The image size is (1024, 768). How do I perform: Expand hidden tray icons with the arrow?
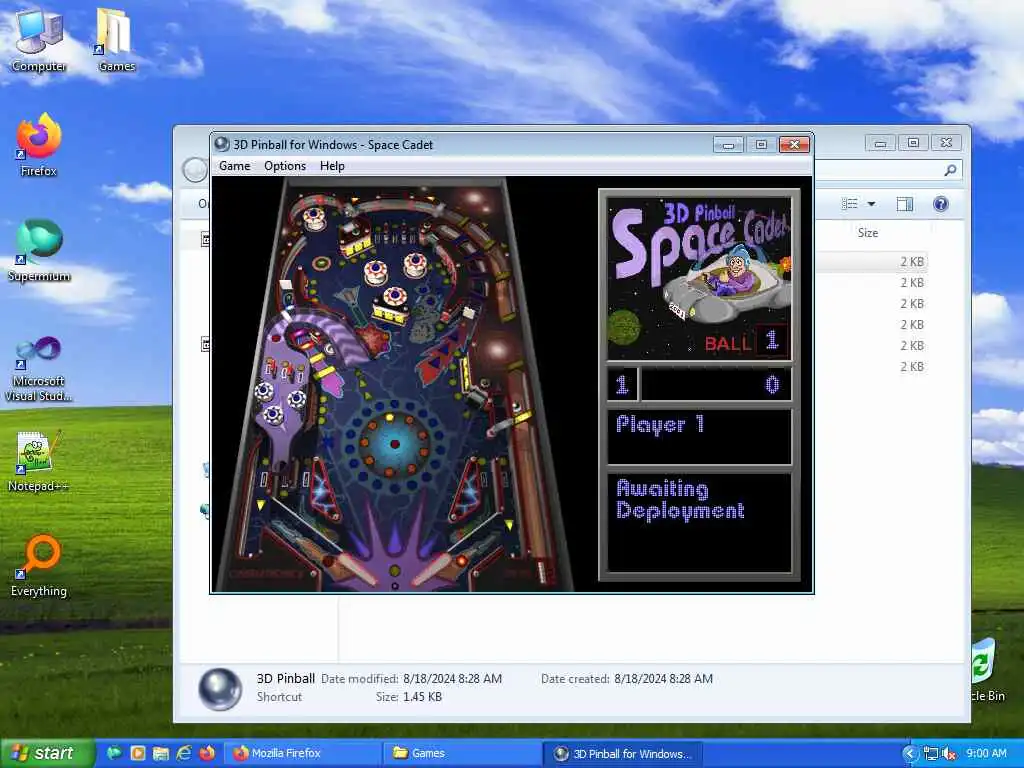[910, 754]
